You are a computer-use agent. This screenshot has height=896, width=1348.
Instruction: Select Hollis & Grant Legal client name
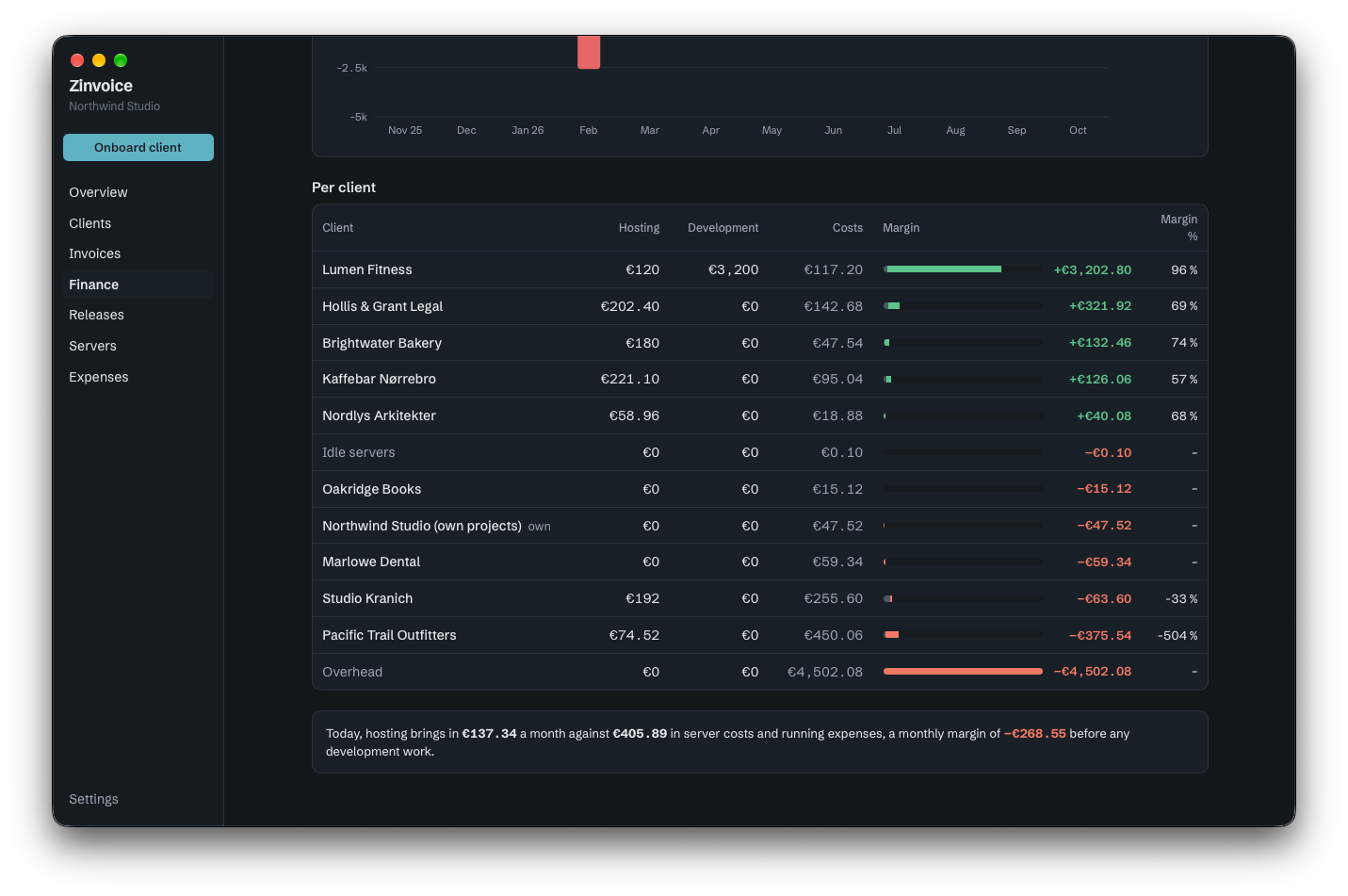pyautogui.click(x=382, y=306)
